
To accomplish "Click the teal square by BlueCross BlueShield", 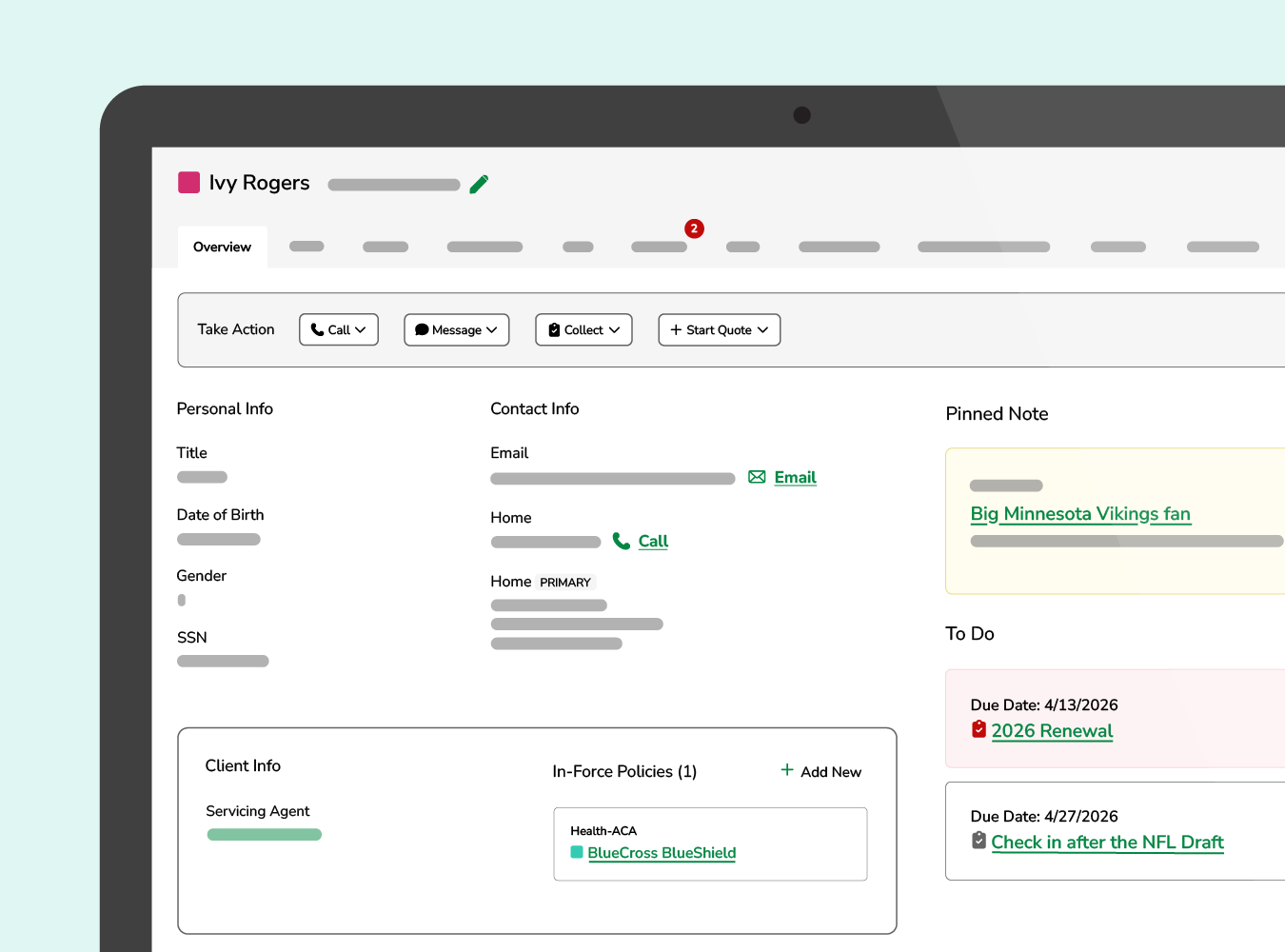I will (577, 852).
